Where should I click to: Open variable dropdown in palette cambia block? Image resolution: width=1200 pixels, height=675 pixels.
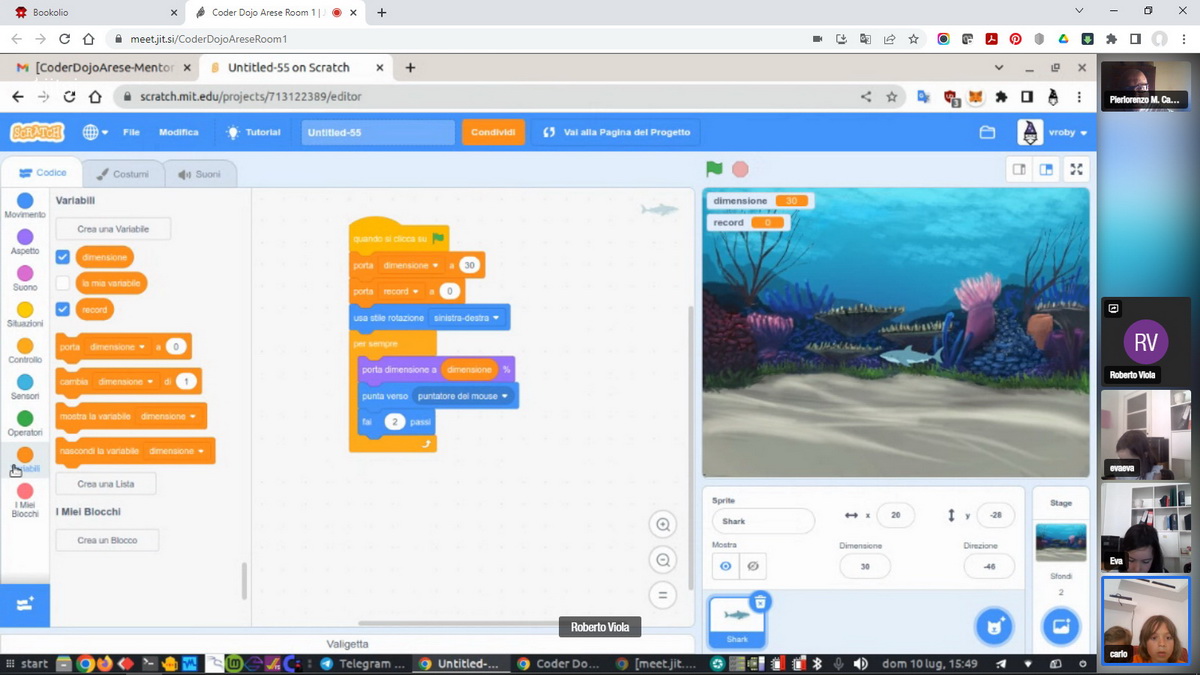tap(126, 382)
